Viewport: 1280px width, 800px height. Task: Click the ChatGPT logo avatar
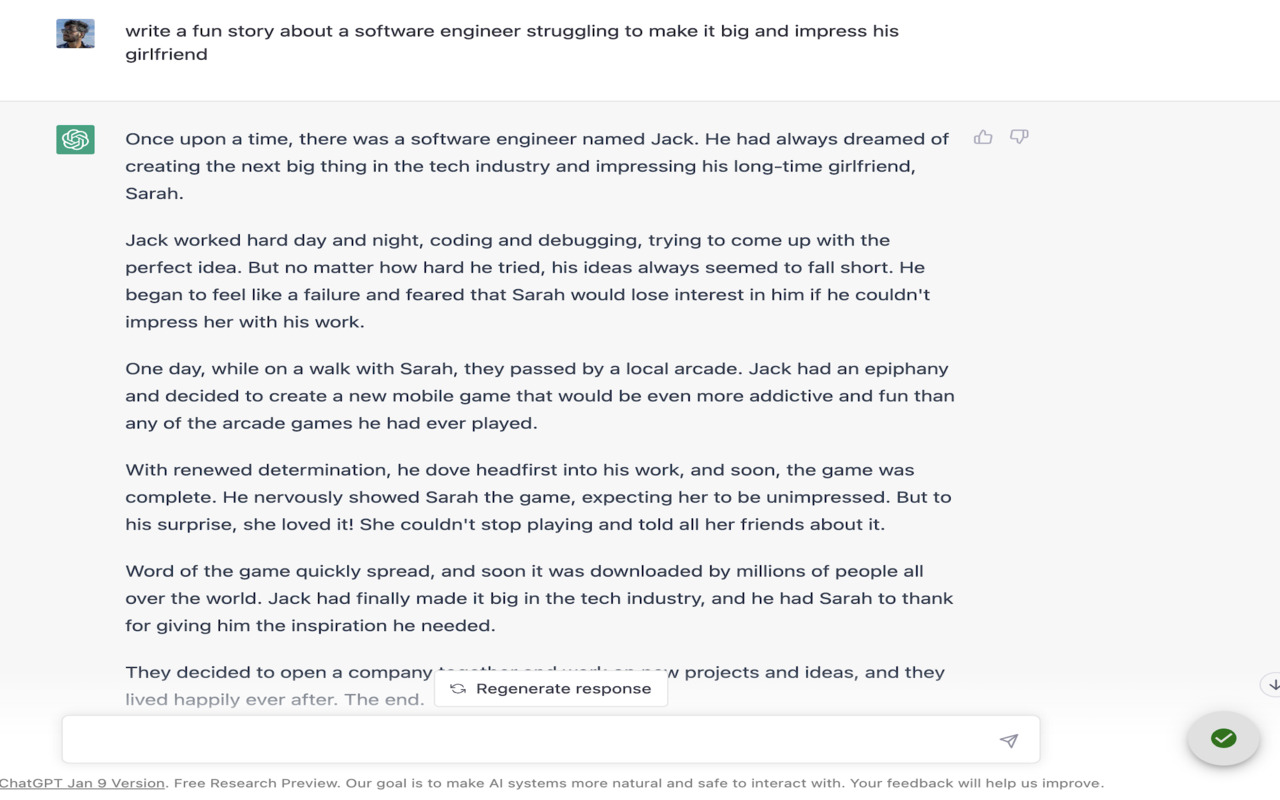click(75, 139)
